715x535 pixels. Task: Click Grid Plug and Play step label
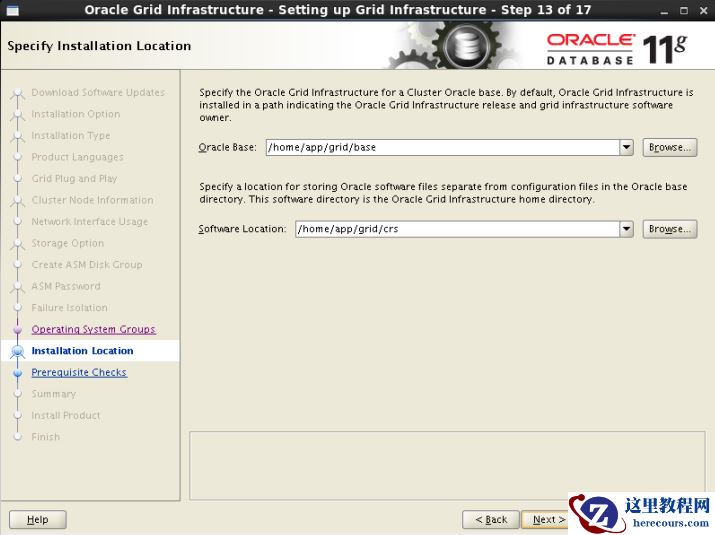[74, 178]
